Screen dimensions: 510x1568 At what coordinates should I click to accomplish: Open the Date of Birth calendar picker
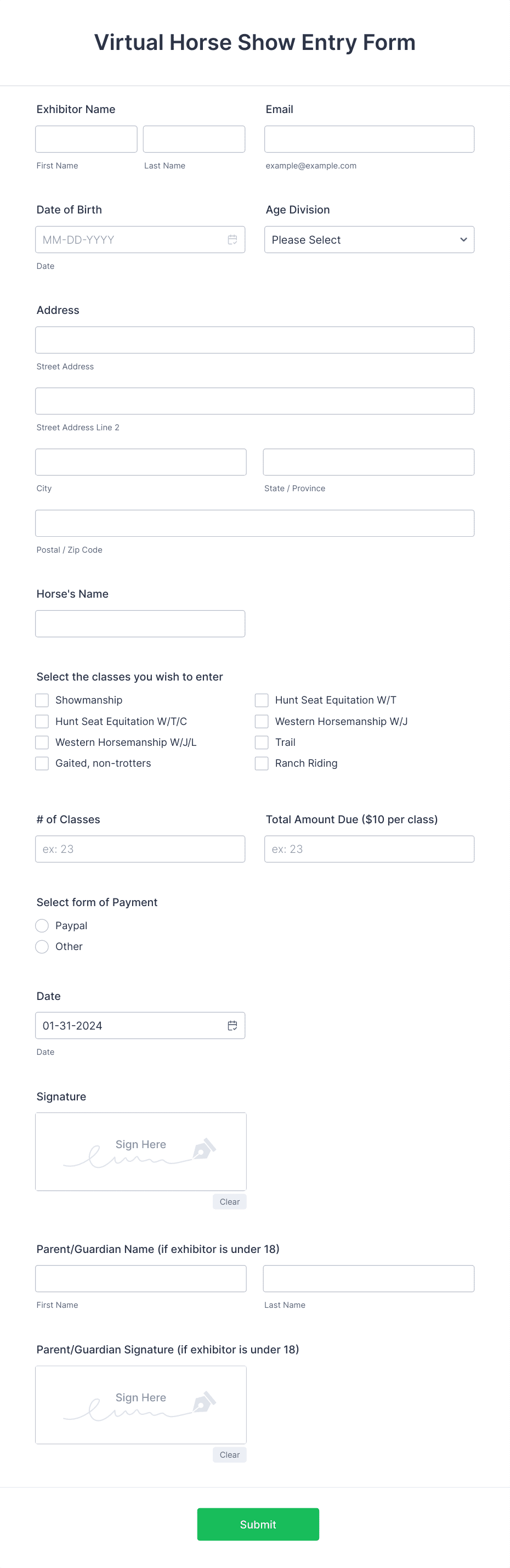click(231, 240)
